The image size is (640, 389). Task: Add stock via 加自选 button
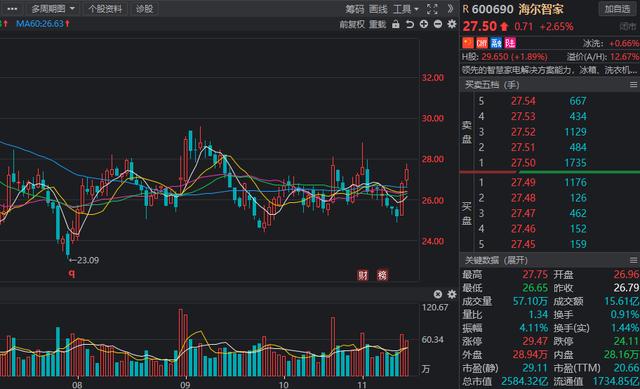coord(617,9)
